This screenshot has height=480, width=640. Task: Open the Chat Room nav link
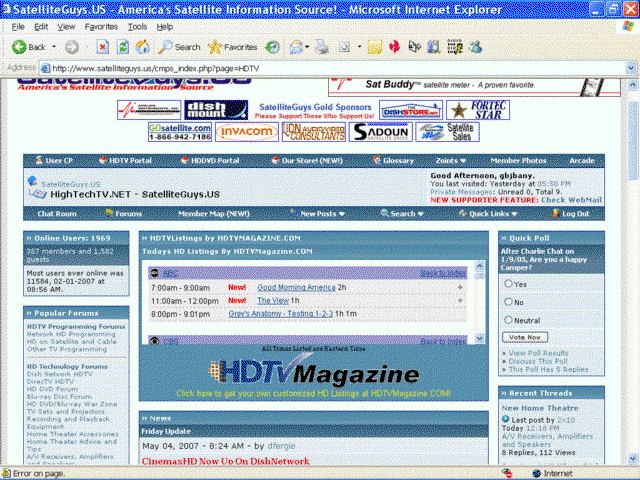pyautogui.click(x=57, y=213)
